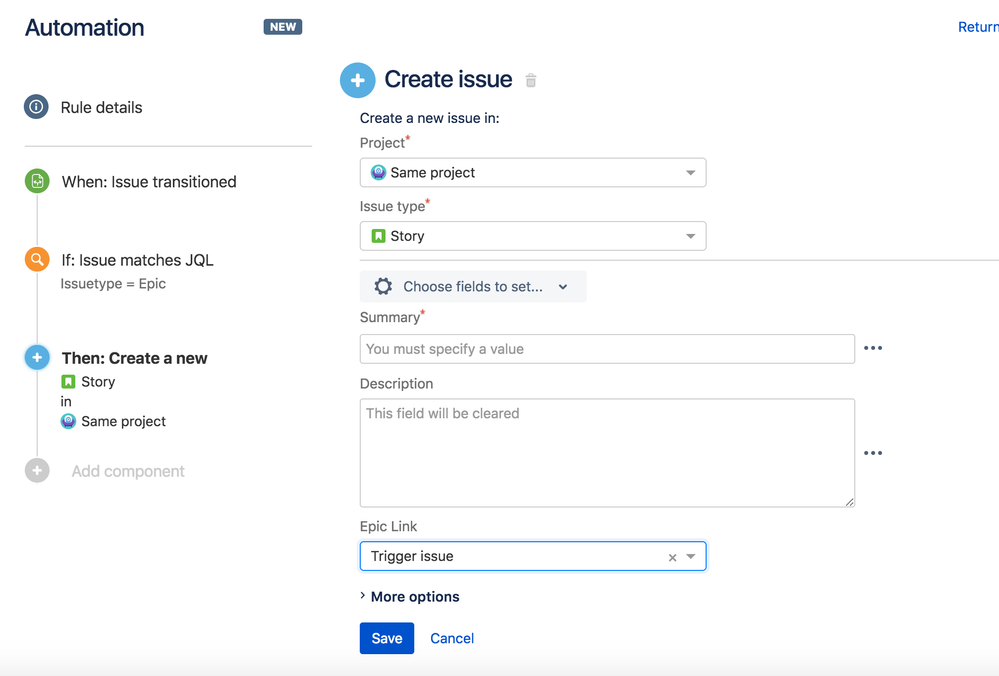Click the blue Create action plus icon in sidebar
999x676 pixels.
(37, 357)
